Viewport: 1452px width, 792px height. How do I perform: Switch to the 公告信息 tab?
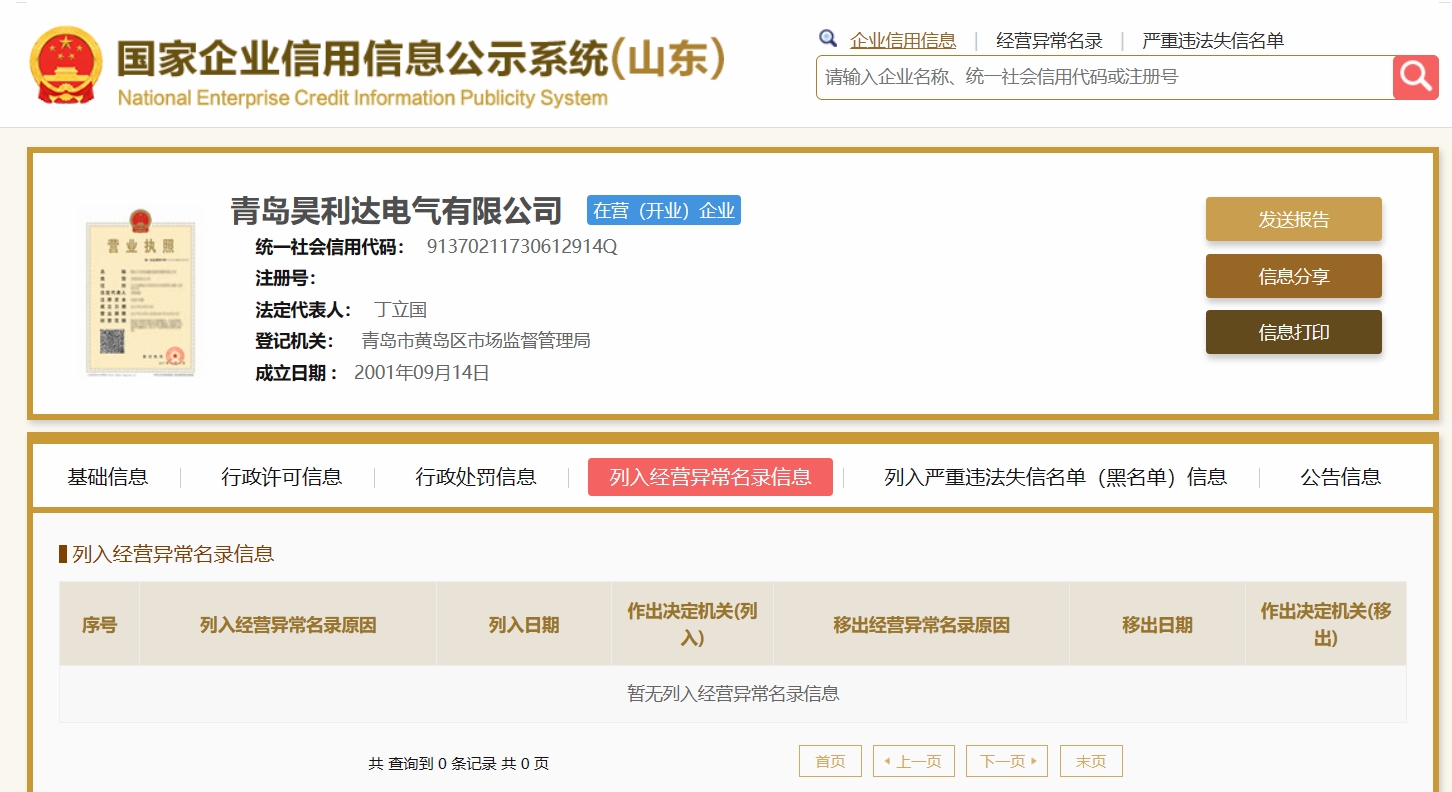tap(1341, 477)
